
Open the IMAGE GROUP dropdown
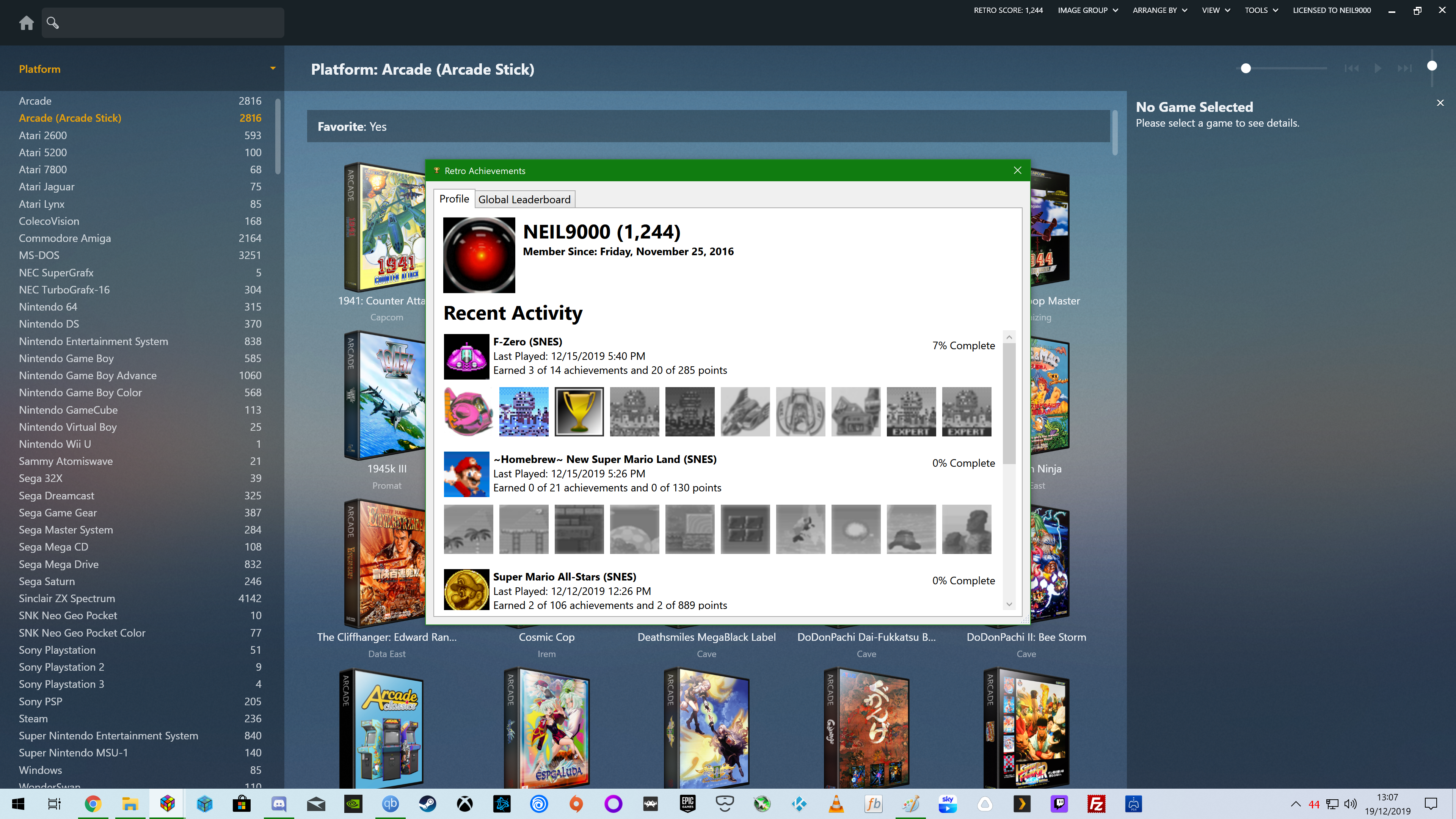click(x=1087, y=10)
